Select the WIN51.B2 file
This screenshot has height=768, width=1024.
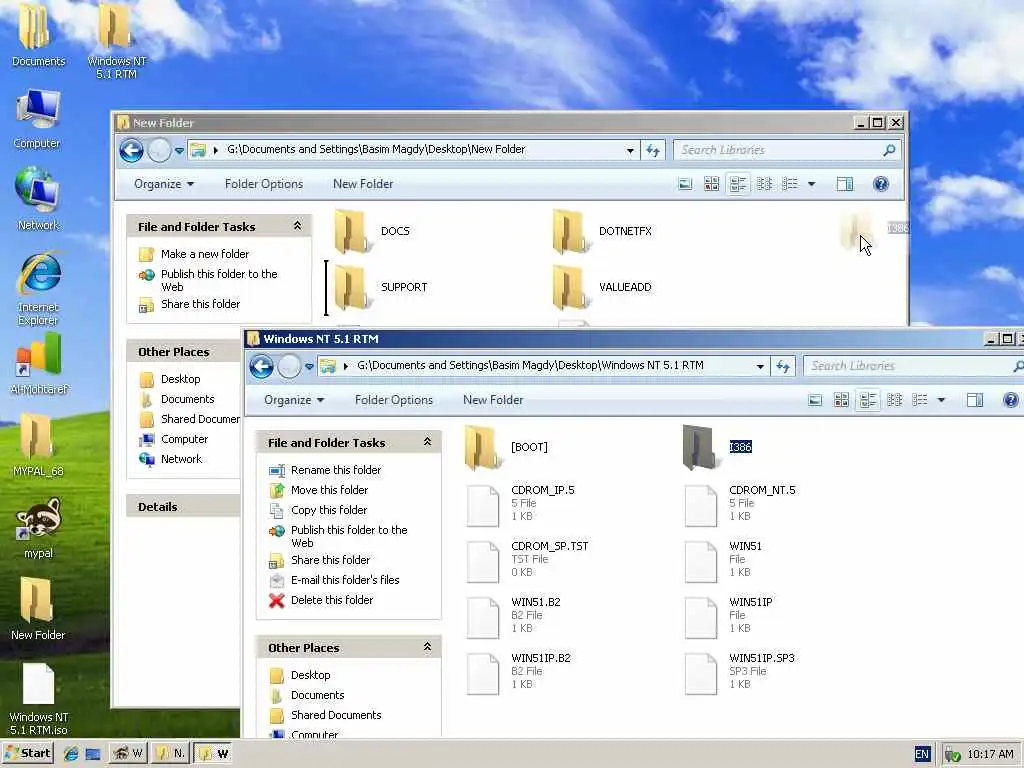pos(514,616)
